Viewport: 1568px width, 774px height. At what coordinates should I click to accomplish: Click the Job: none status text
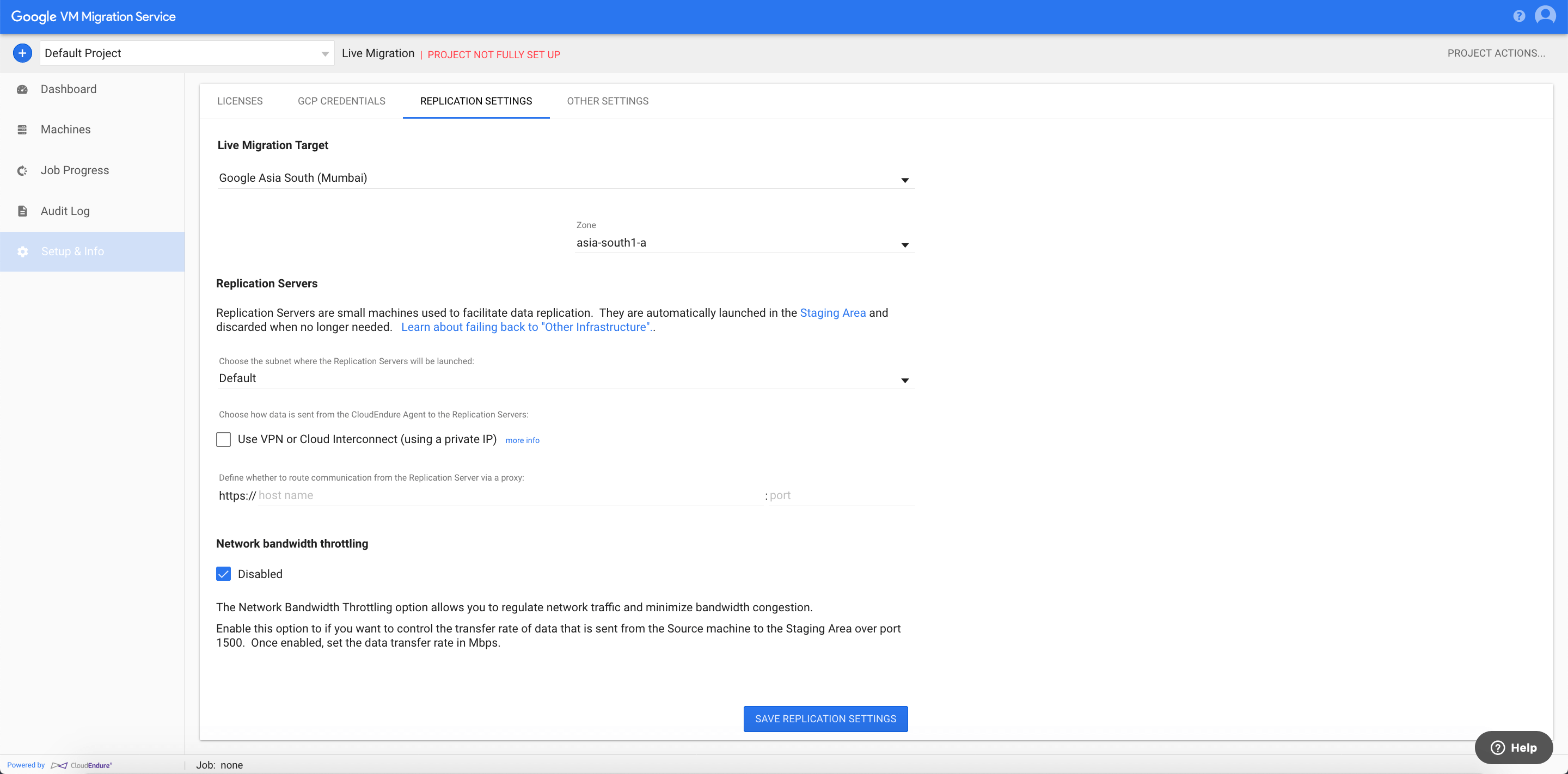tap(219, 765)
